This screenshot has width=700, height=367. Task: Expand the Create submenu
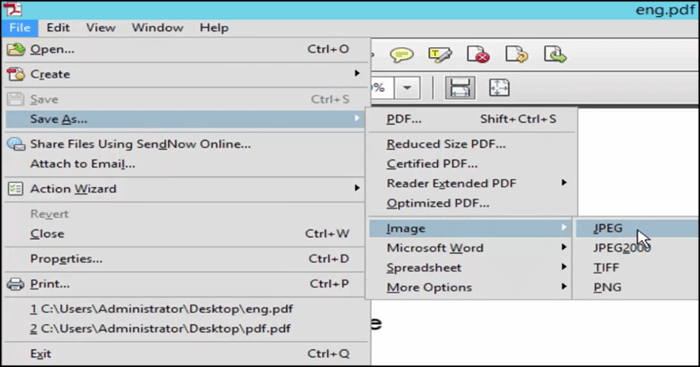click(185, 74)
